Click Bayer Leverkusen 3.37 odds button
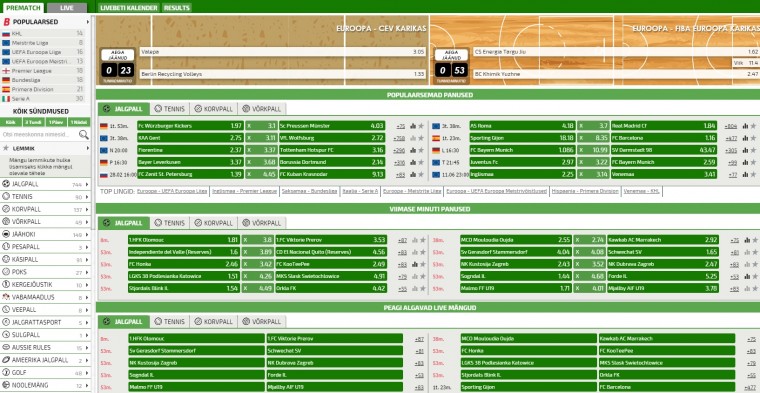This screenshot has width=760, height=393. coord(190,162)
